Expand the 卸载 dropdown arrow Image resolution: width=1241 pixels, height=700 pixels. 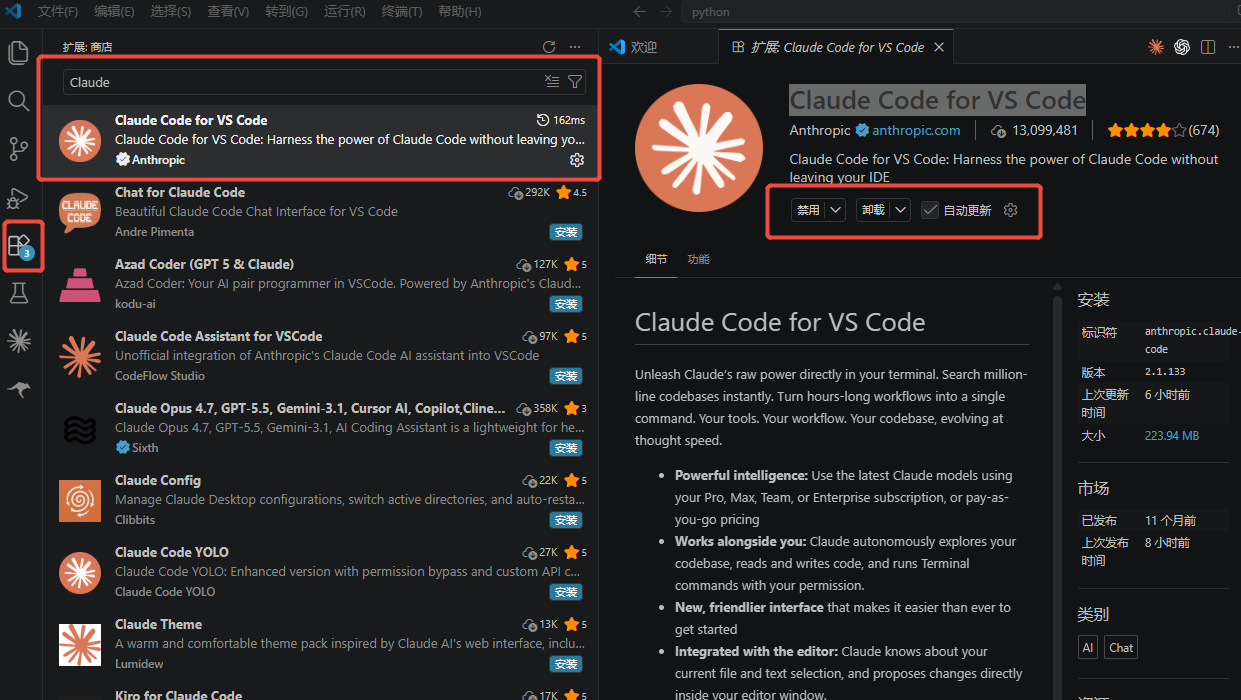[x=901, y=210]
